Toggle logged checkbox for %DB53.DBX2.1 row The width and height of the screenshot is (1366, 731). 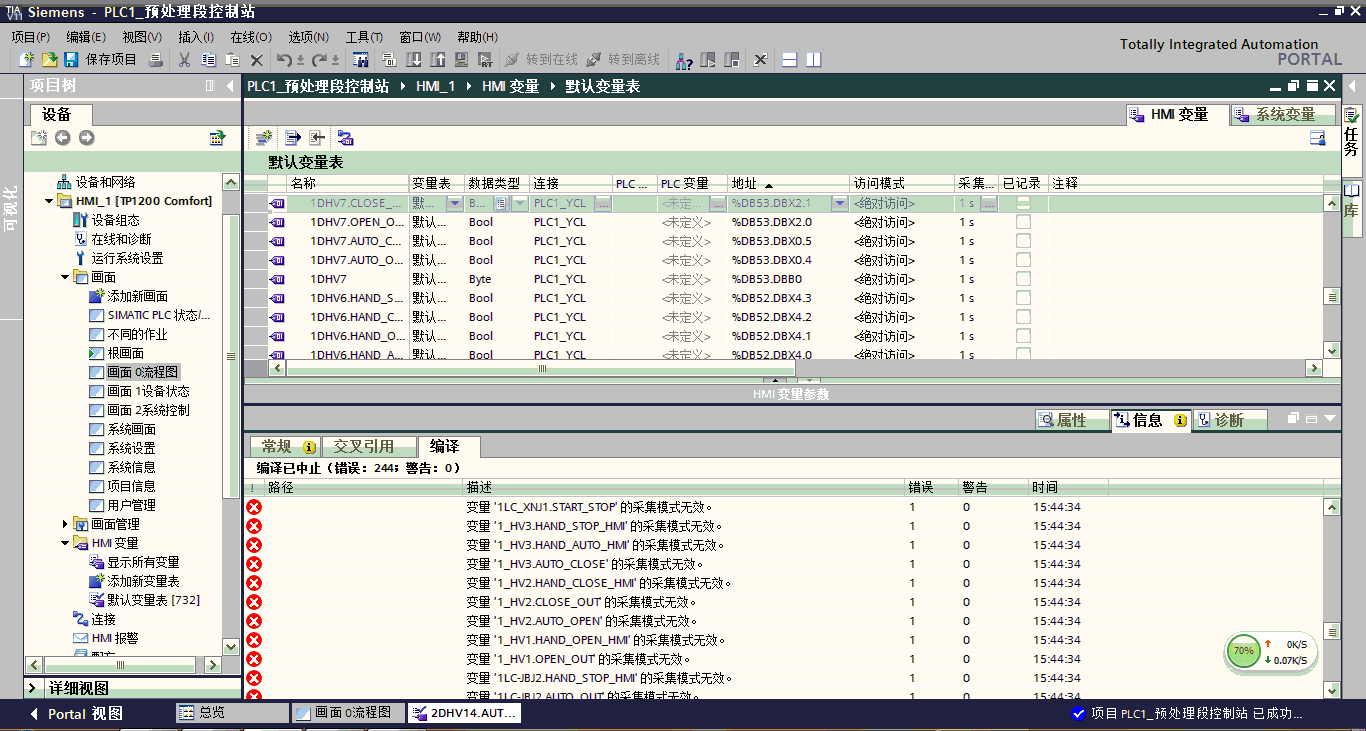(x=1023, y=203)
